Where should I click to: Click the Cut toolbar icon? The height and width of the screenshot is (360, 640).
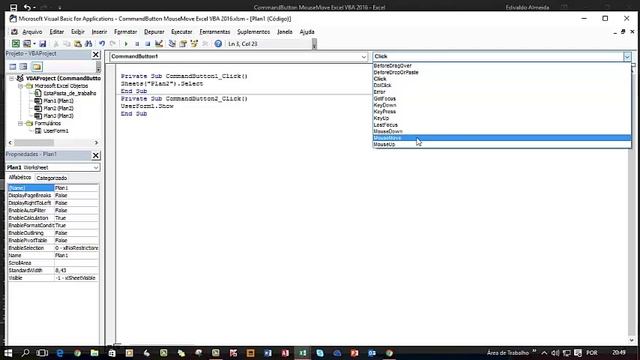(56, 44)
